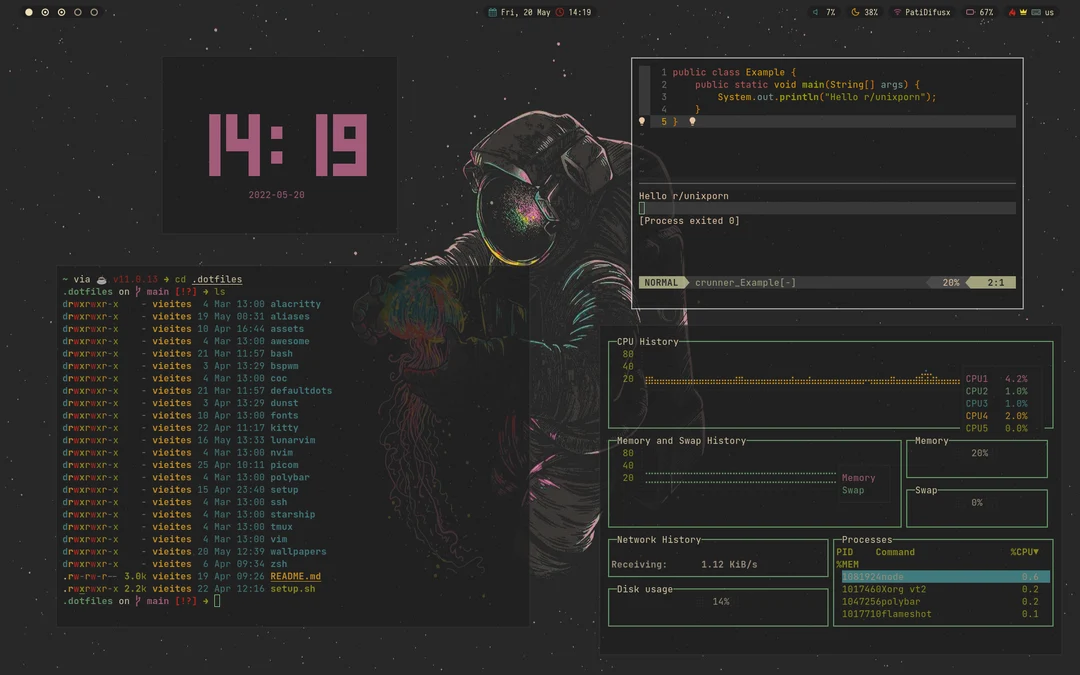This screenshot has height=675, width=1080.
Task: Click the lightbulb diagnostic icon on line 5
Action: click(x=643, y=120)
